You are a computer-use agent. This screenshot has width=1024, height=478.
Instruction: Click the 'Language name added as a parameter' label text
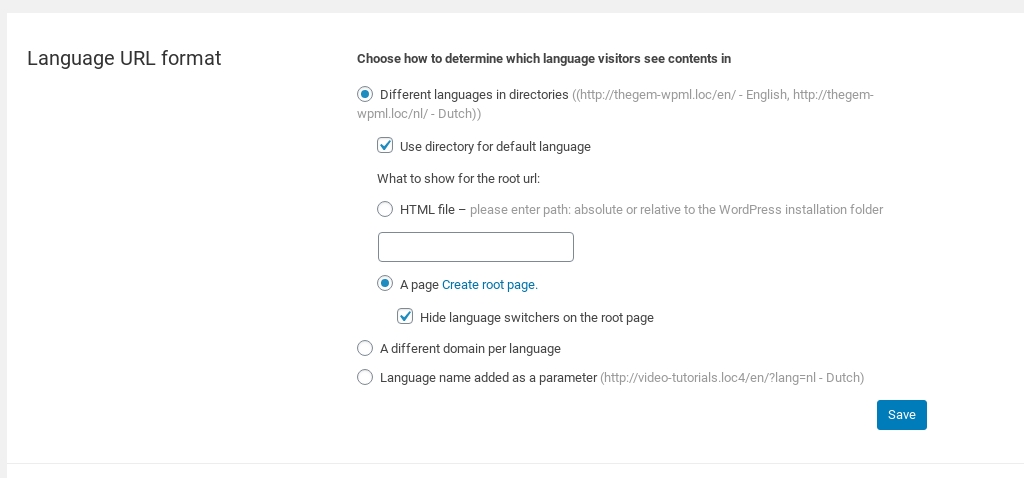(x=488, y=378)
